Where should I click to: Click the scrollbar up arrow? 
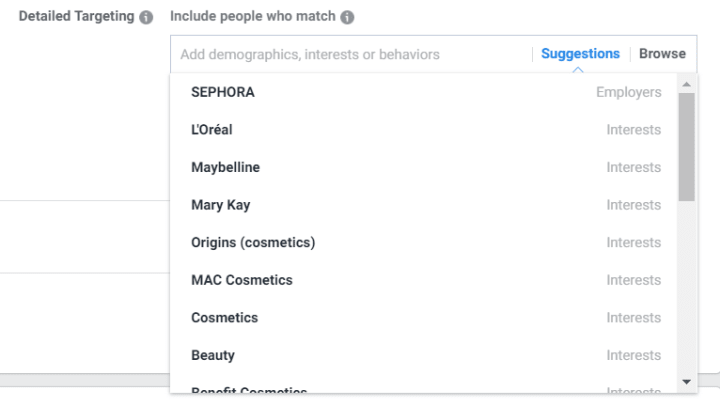[x=686, y=85]
